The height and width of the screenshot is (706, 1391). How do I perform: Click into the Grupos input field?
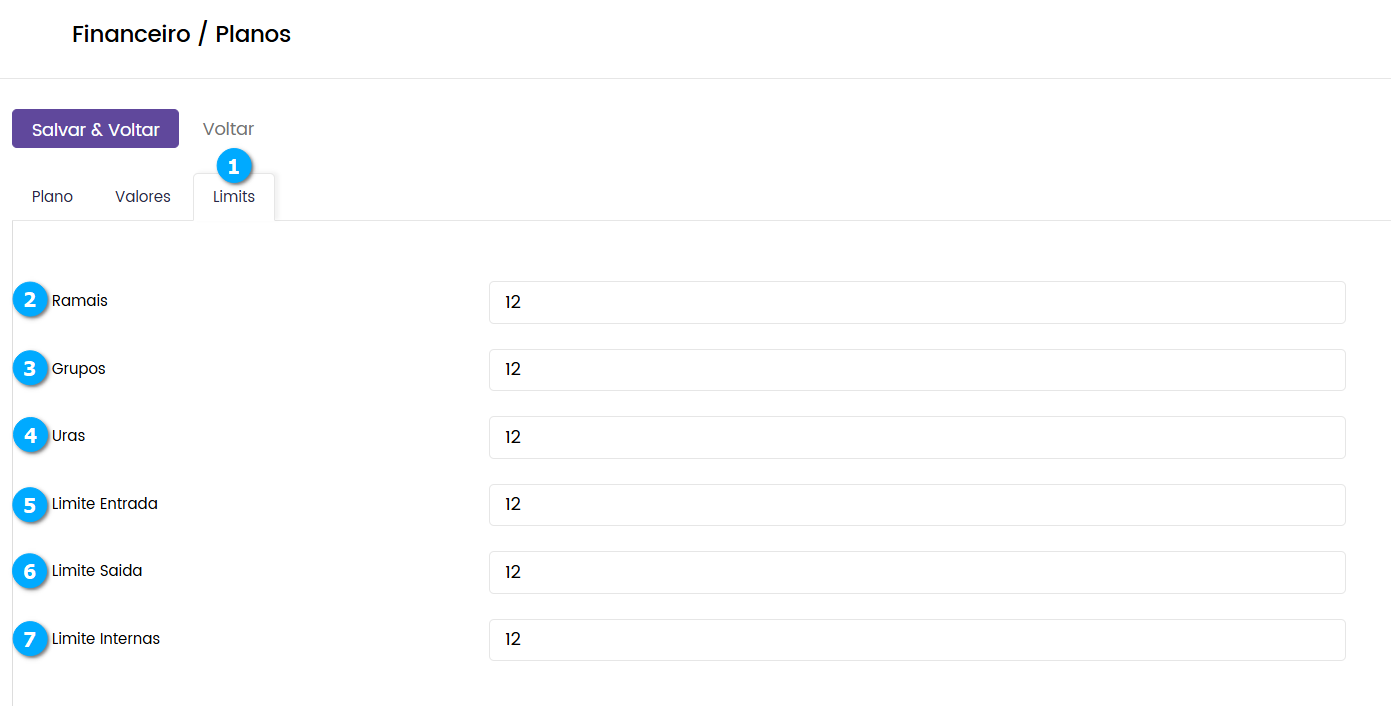pyautogui.click(x=916, y=370)
